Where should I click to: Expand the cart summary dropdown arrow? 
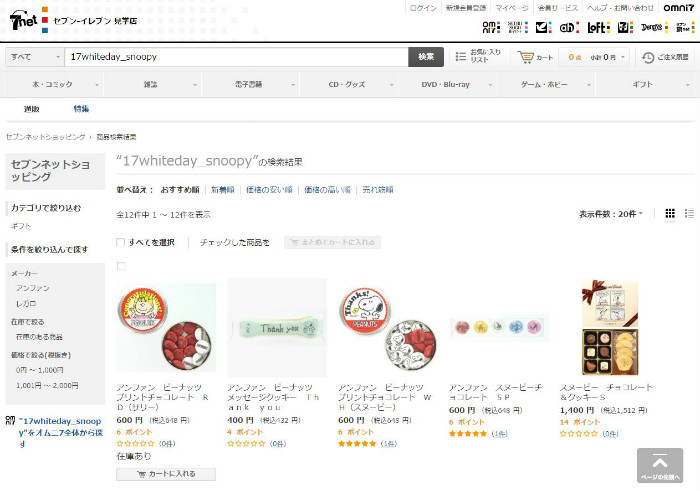tap(623, 57)
